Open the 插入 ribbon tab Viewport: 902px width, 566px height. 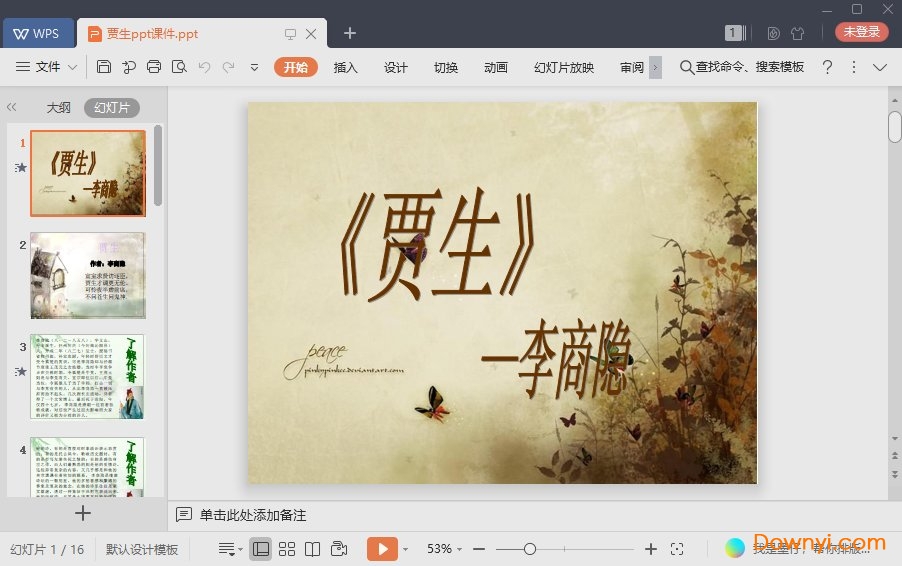click(345, 67)
